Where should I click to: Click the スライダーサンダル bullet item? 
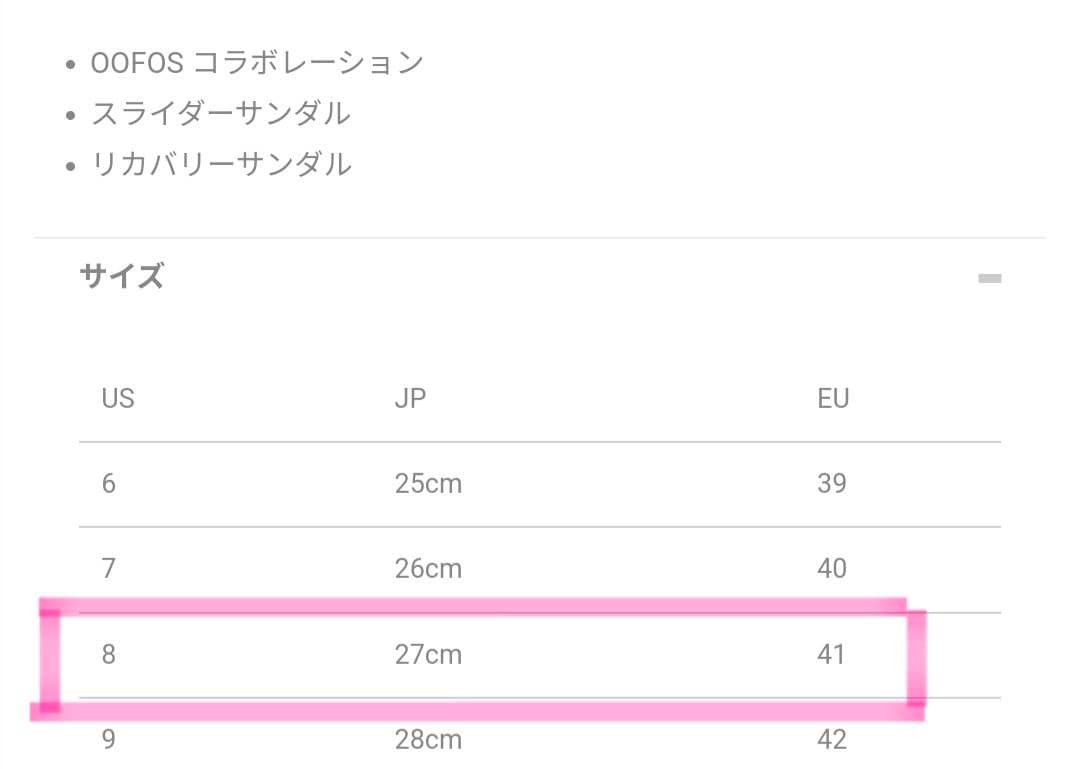pyautogui.click(x=220, y=113)
